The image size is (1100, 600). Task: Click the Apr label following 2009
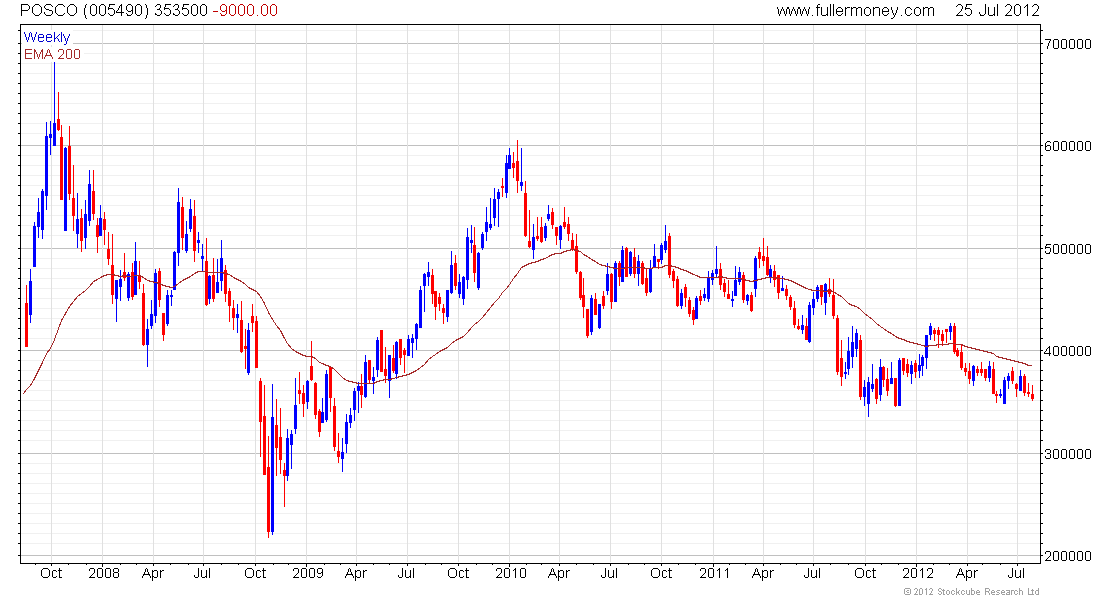[x=356, y=573]
